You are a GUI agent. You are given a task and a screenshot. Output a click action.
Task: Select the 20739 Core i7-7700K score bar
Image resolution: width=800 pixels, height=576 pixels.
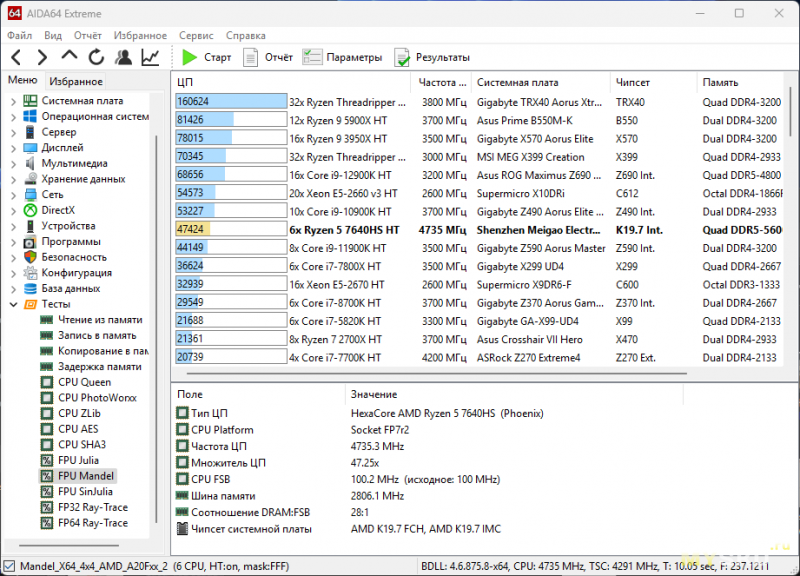coord(231,357)
